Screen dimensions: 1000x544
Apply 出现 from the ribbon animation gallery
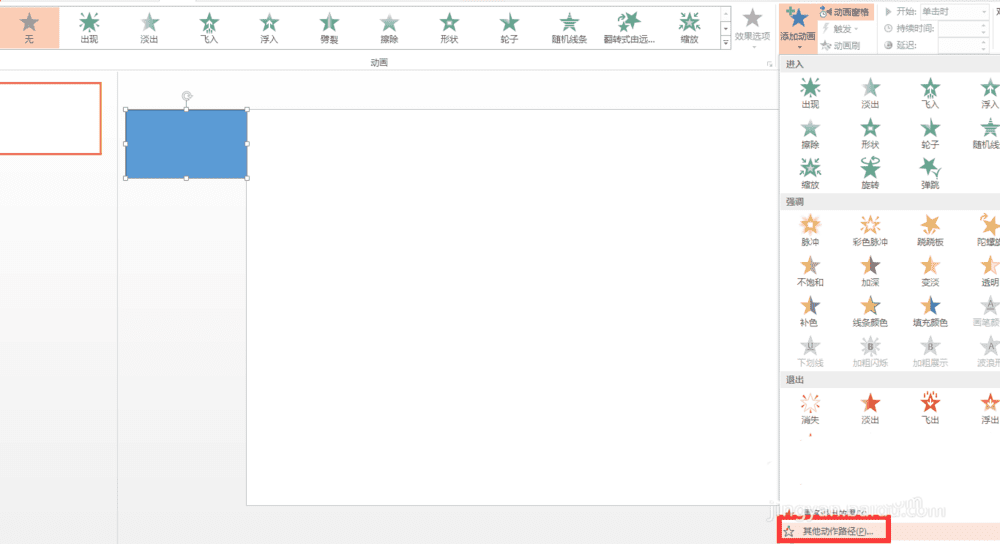(89, 27)
